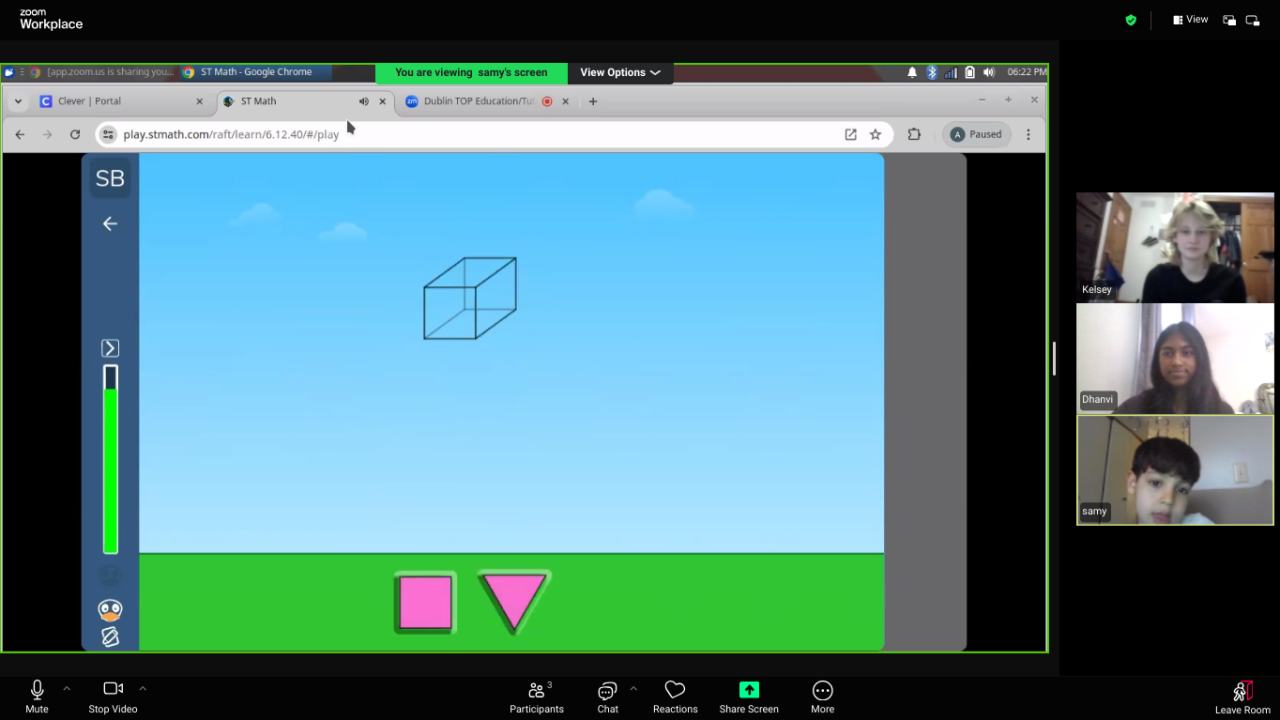Click the green encryption shield icon

[1131, 20]
